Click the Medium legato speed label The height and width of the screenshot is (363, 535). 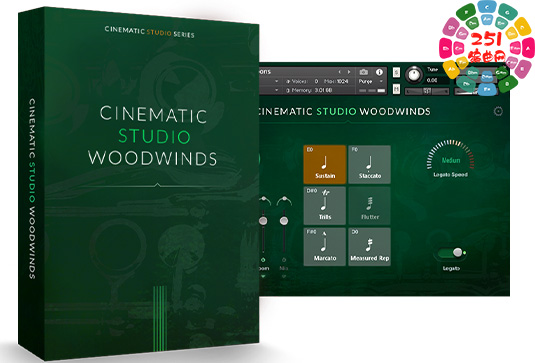pos(451,160)
